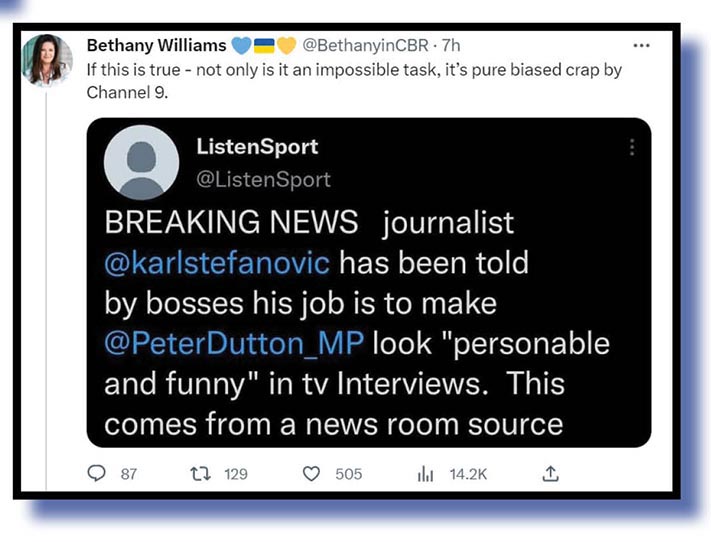Screen dimensions: 711x542
Task: Open the three-dot more menu on Bethany's tweet
Action: [641, 46]
